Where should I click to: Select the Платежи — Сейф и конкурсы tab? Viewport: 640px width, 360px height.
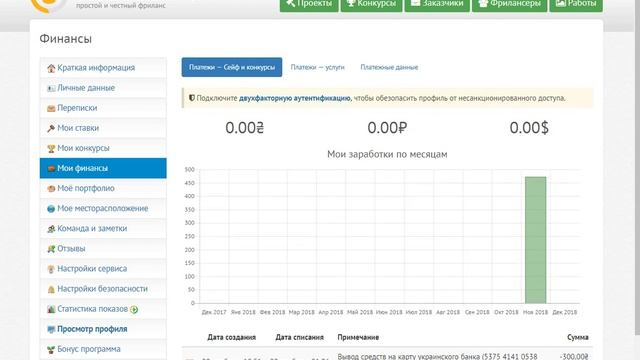coord(232,67)
